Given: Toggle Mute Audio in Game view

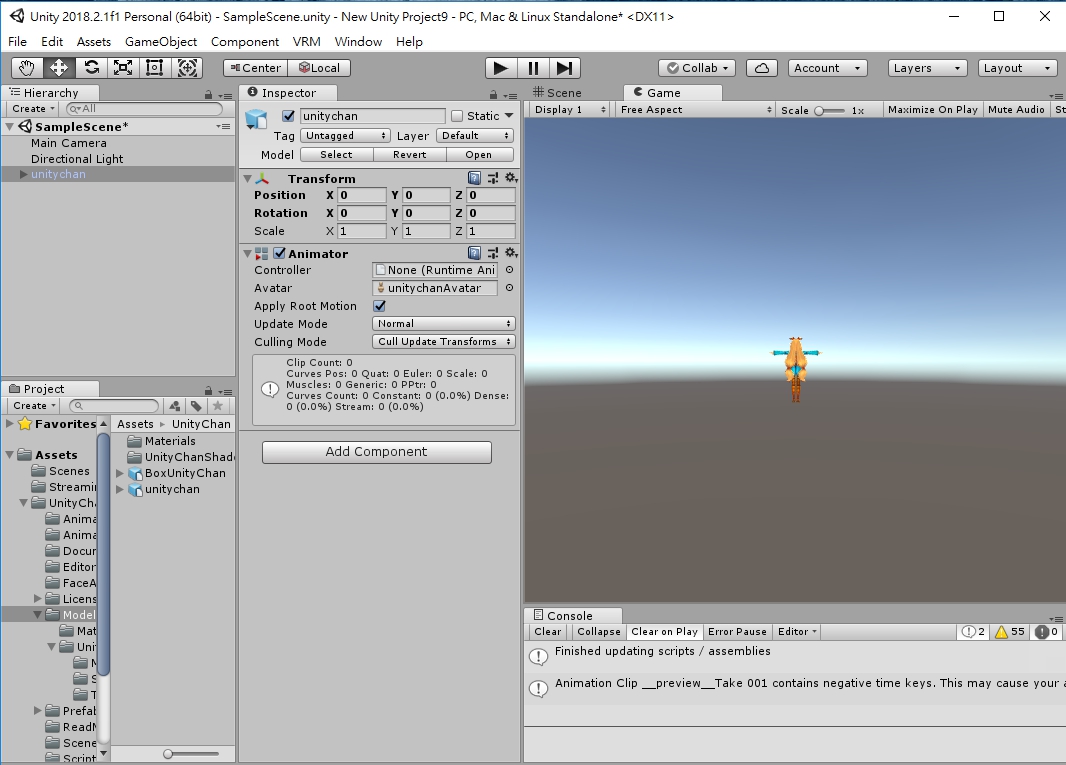Looking at the screenshot, I should tap(1016, 109).
